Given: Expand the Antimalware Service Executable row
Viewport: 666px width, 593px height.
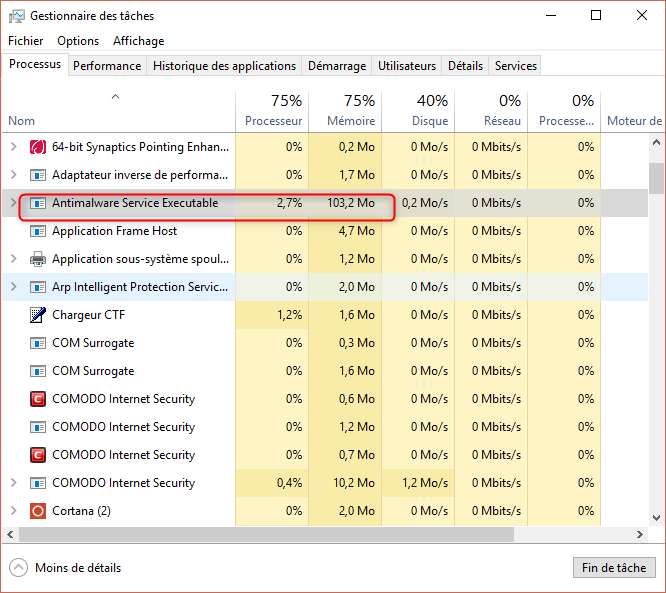Looking at the screenshot, I should coord(14,203).
